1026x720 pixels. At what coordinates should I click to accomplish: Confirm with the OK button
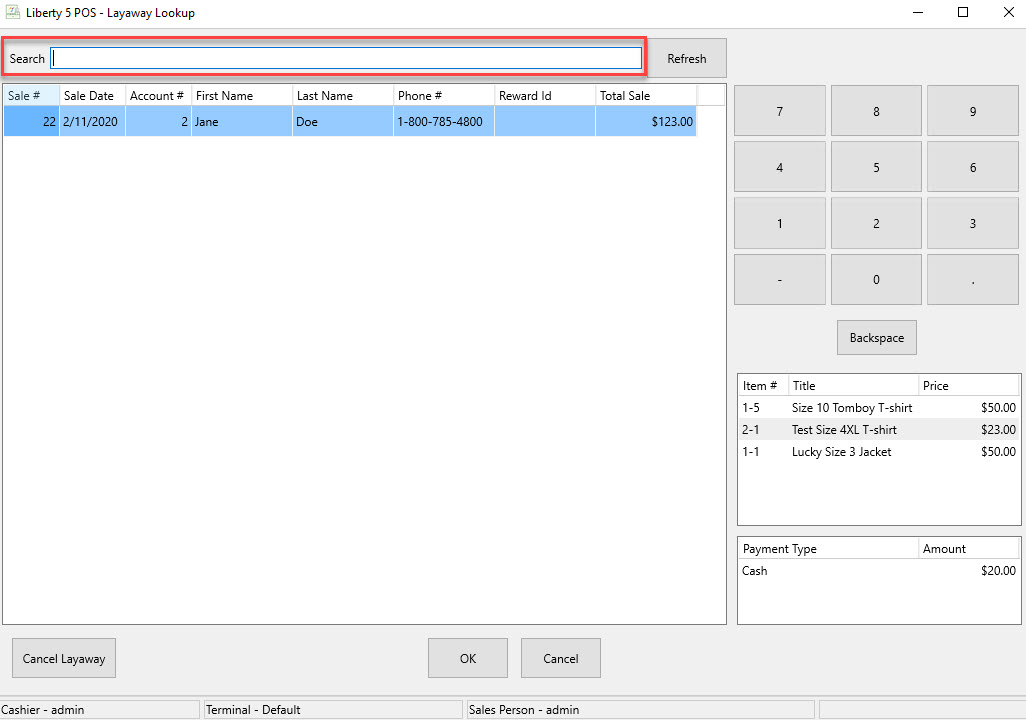[468, 658]
